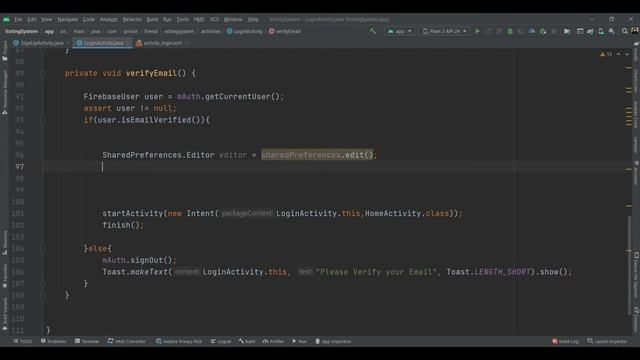Open the Navigate menu
Screen dimensions: 640x360
click(x=67, y=19)
